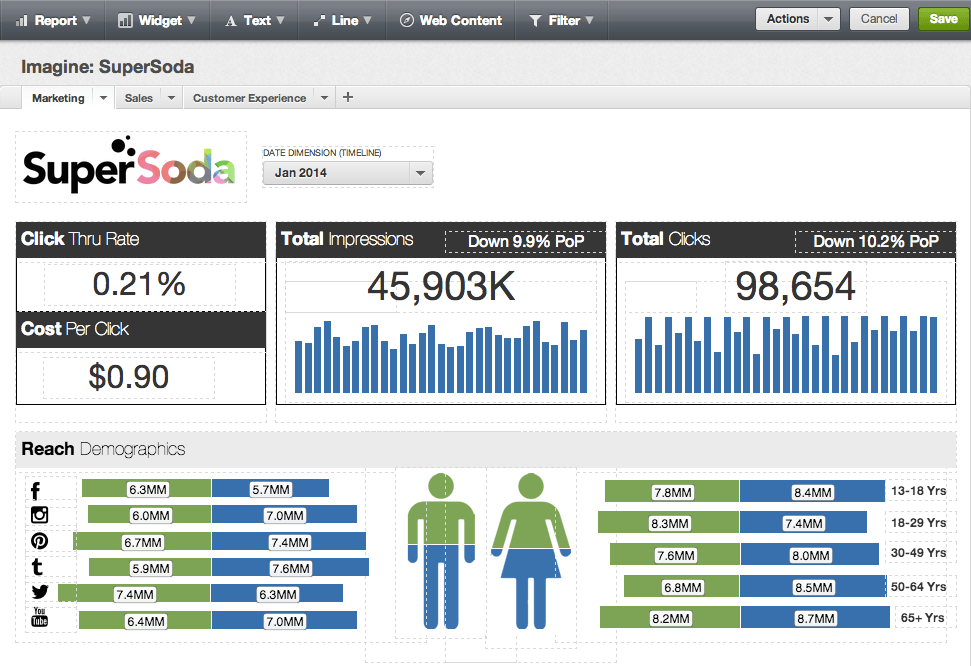Select the Twitter bird icon
This screenshot has height=666, width=971.
[40, 592]
